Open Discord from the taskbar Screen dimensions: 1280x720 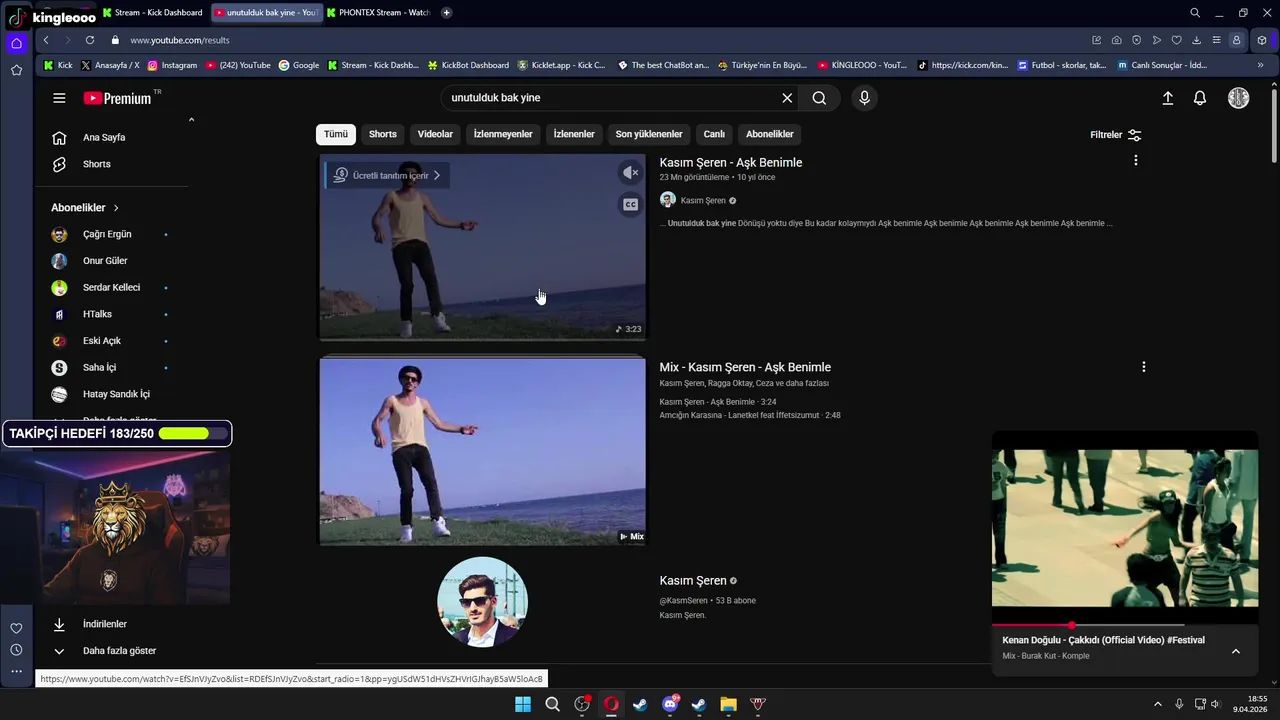pos(670,704)
